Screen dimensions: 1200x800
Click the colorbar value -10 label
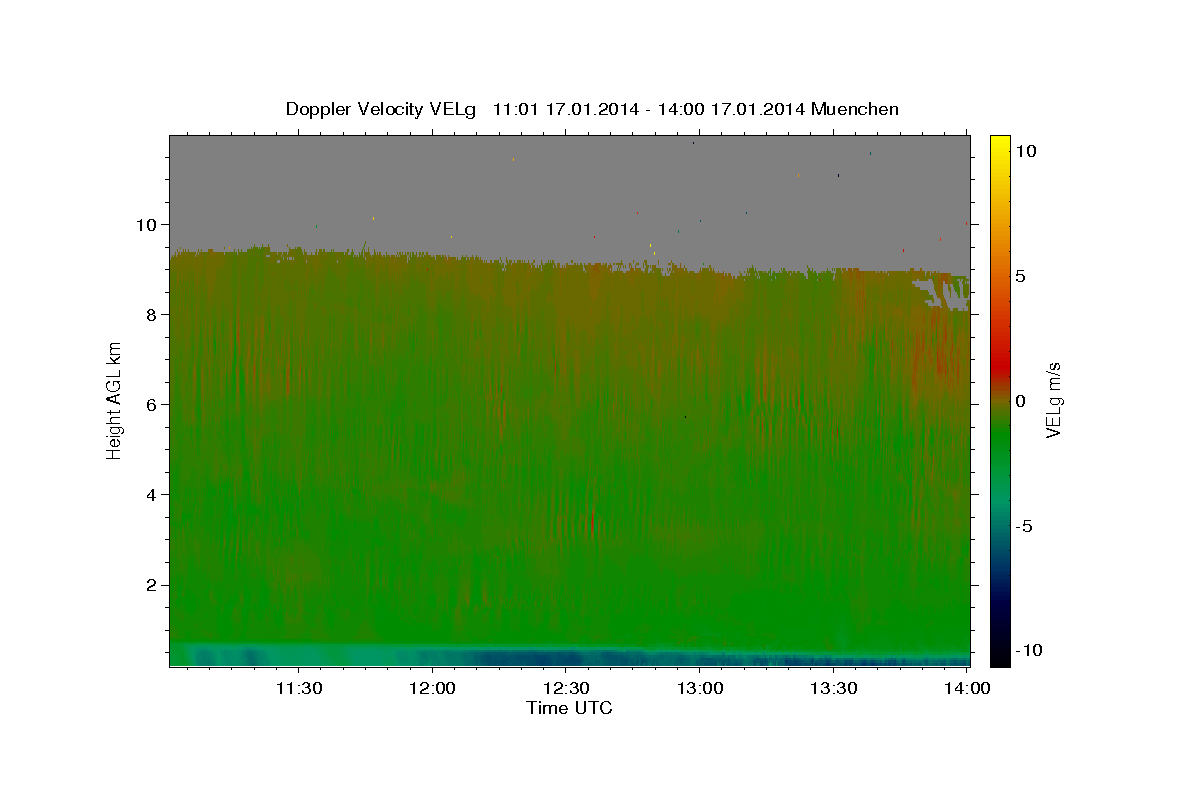click(1028, 650)
